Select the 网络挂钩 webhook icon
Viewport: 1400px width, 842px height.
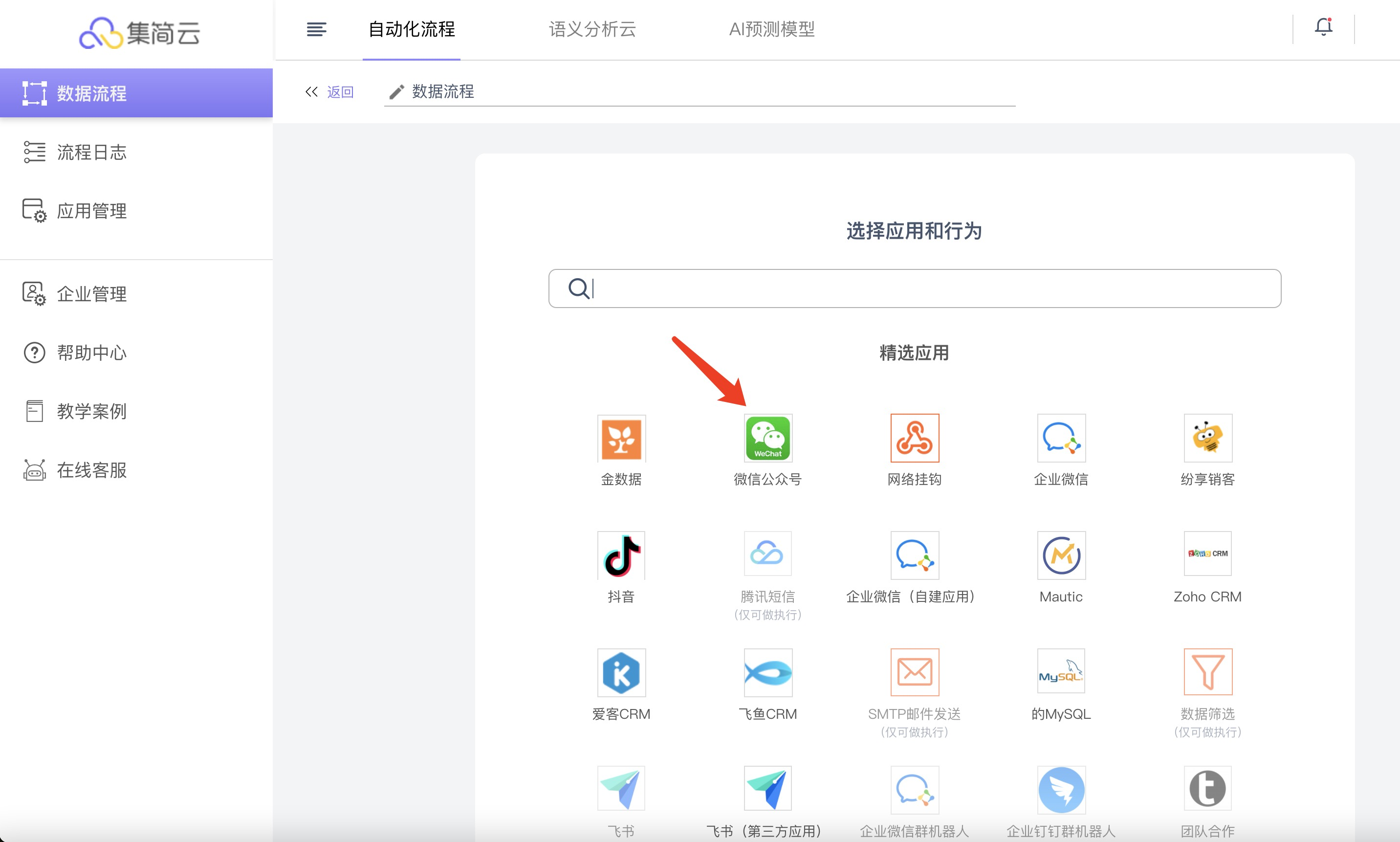[x=915, y=438]
